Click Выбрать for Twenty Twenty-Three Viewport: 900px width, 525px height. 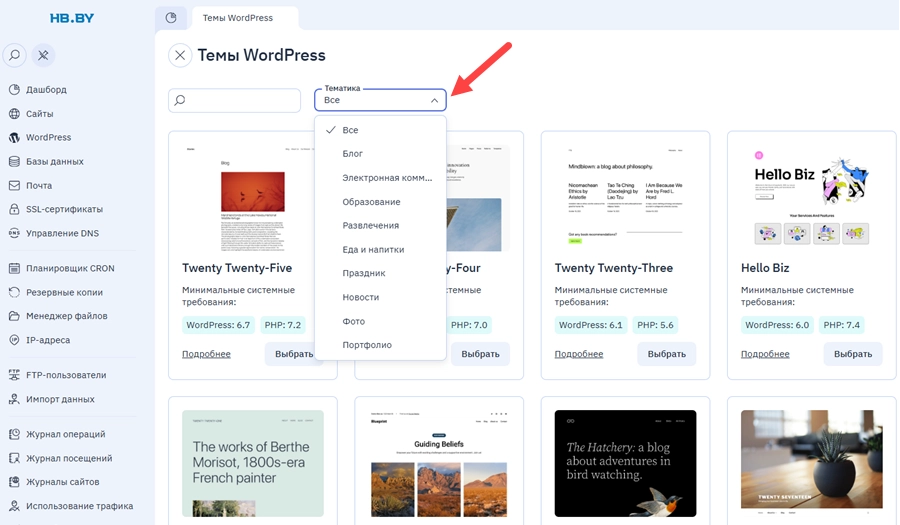coord(666,354)
